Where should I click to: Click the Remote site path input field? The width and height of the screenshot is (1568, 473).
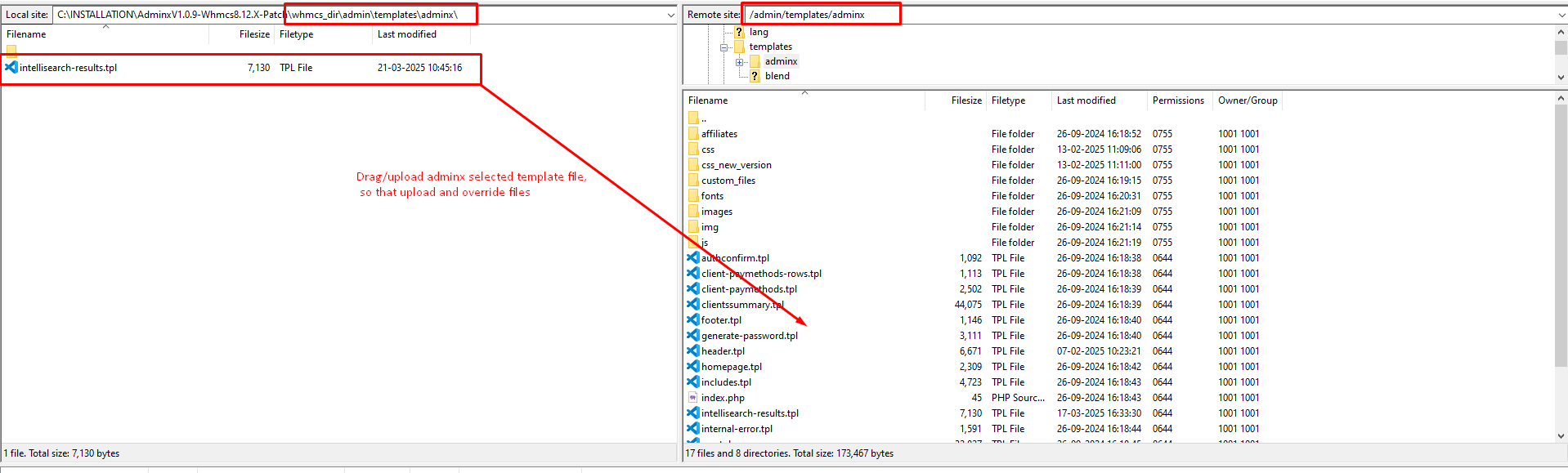[x=1145, y=15]
